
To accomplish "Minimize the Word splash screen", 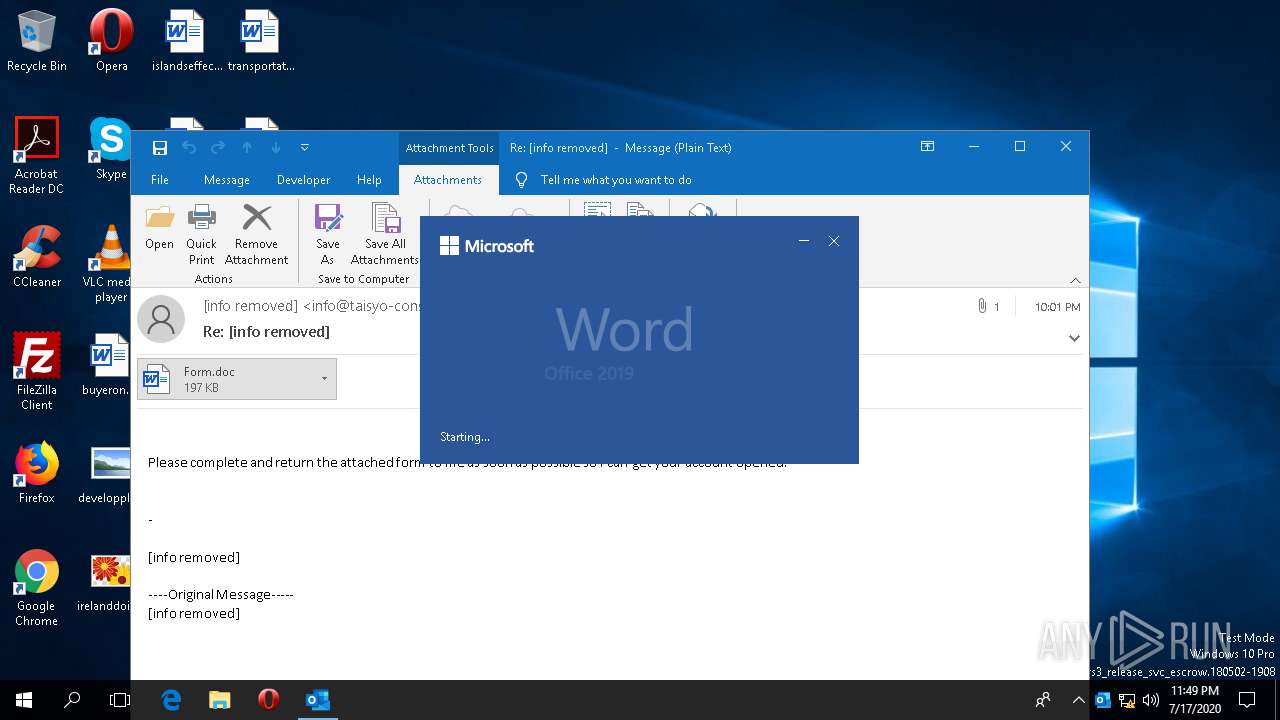I will [x=804, y=241].
